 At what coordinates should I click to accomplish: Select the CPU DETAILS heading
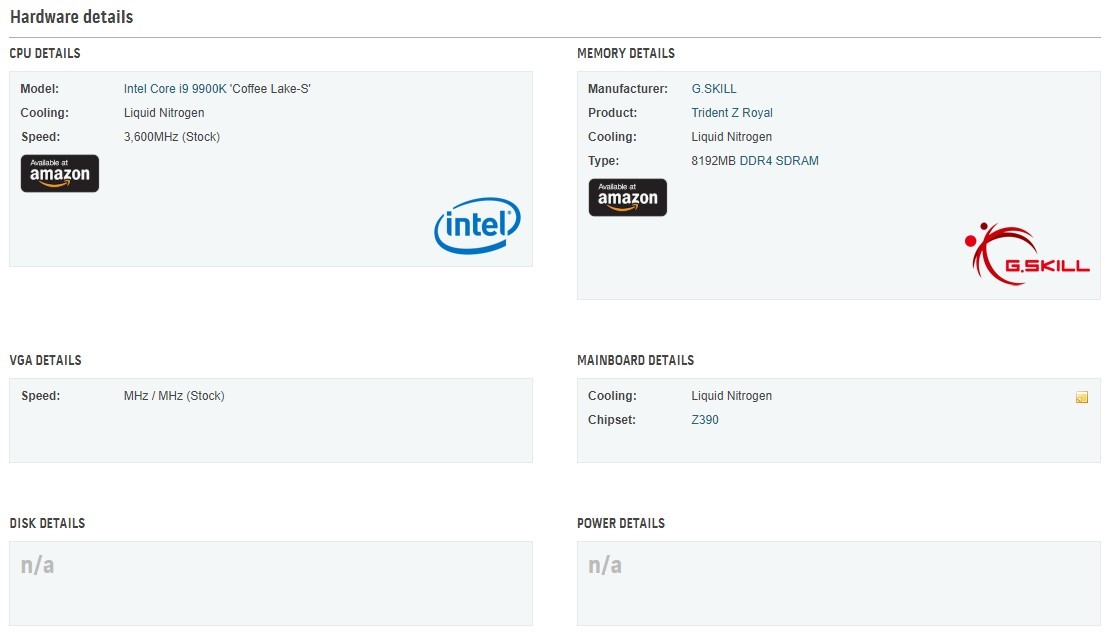[45, 53]
